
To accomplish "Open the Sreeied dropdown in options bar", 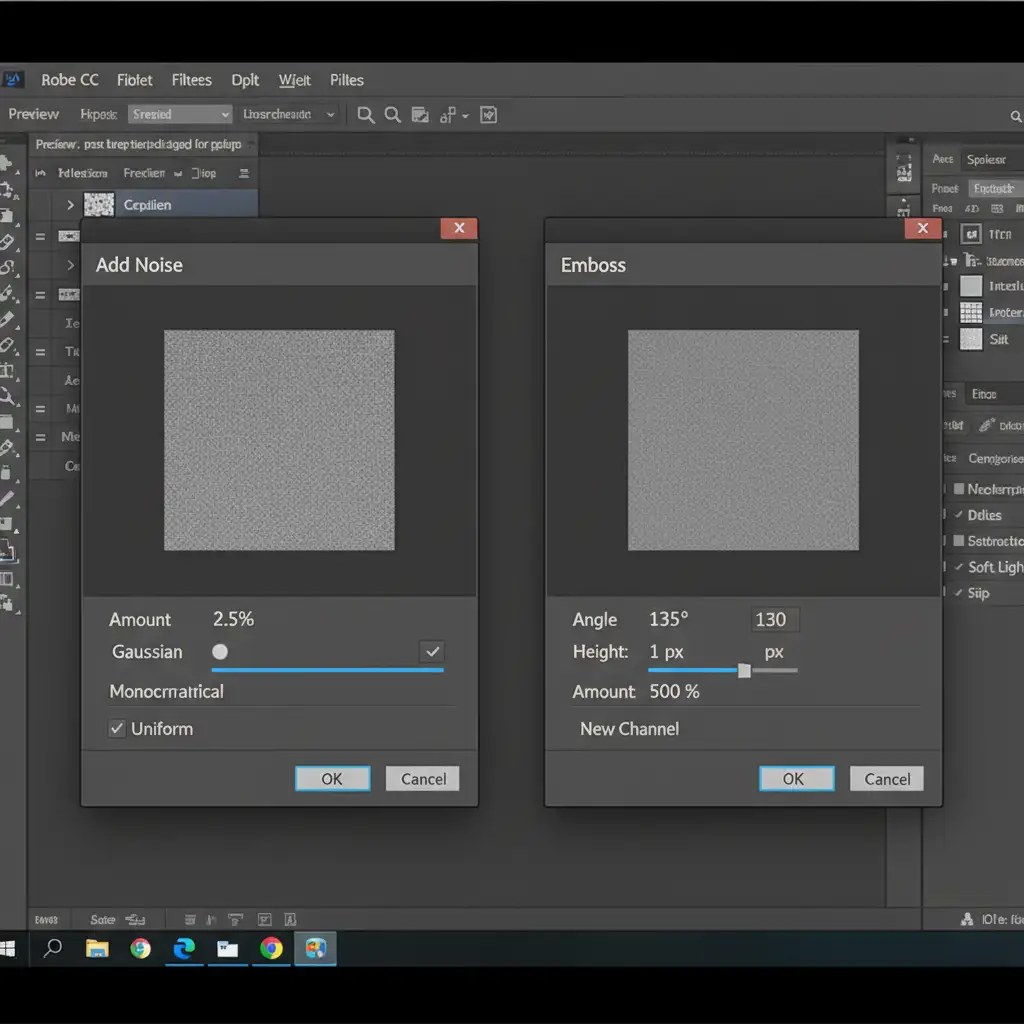I will click(x=181, y=115).
